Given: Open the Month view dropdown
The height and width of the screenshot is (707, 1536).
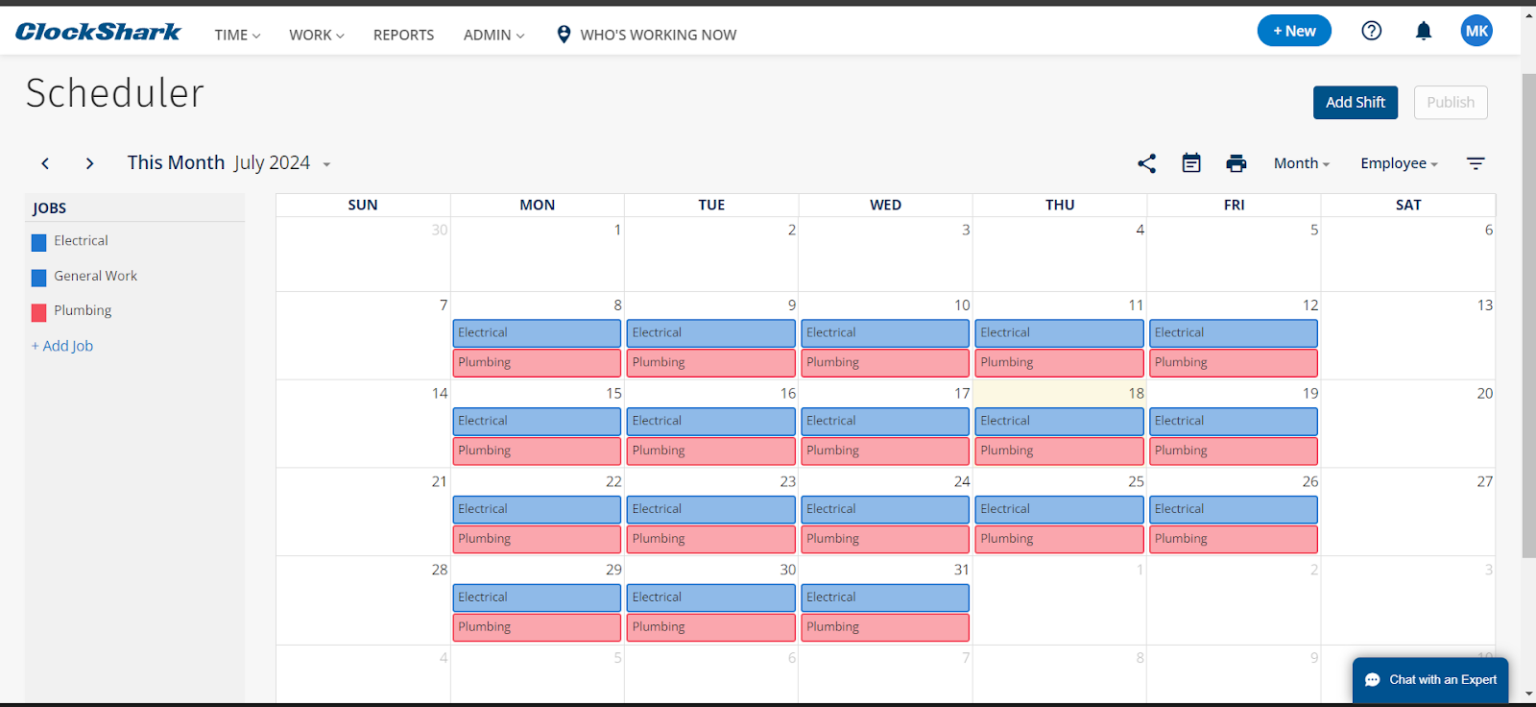Looking at the screenshot, I should point(1300,163).
